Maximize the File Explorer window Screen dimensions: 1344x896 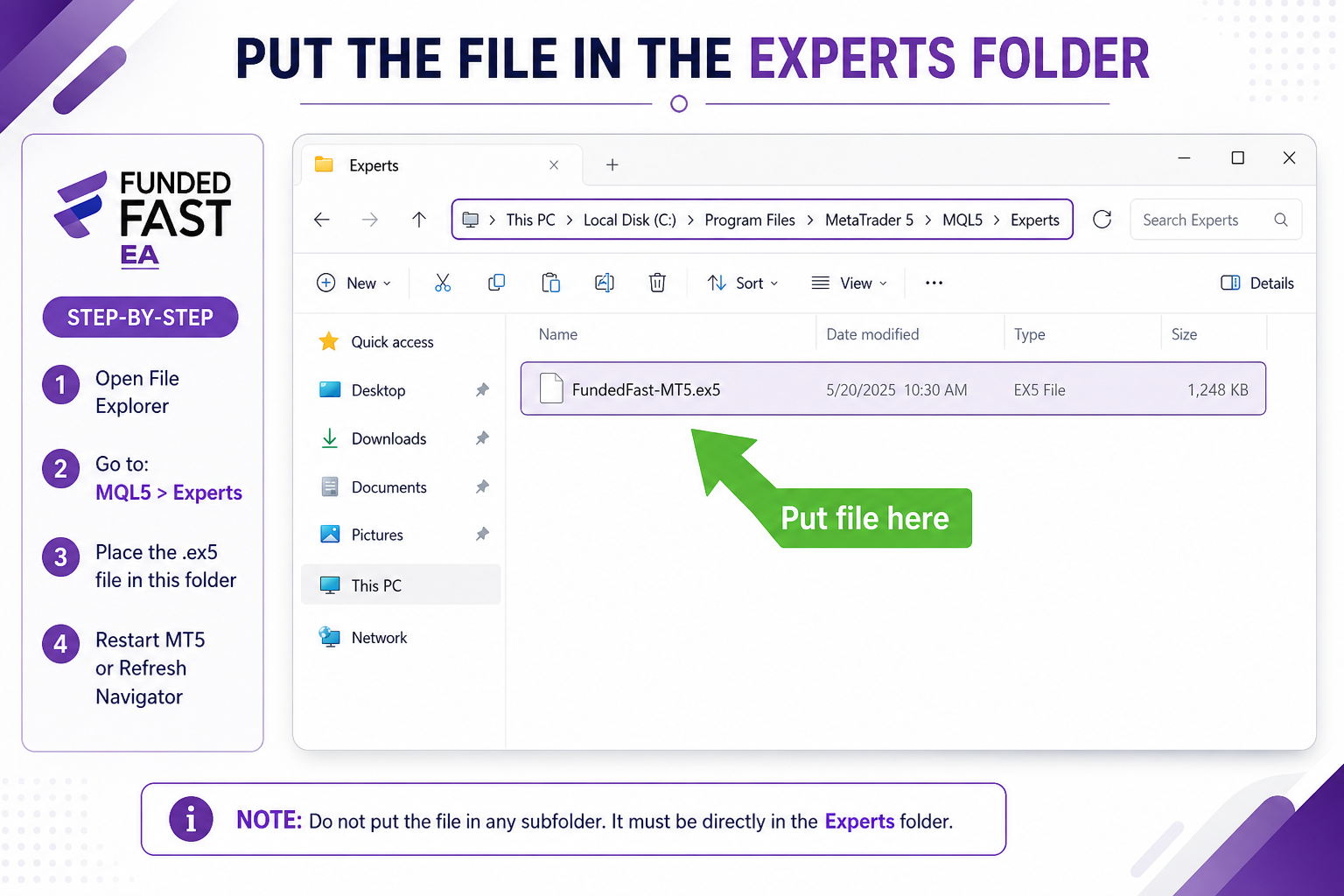point(1237,158)
